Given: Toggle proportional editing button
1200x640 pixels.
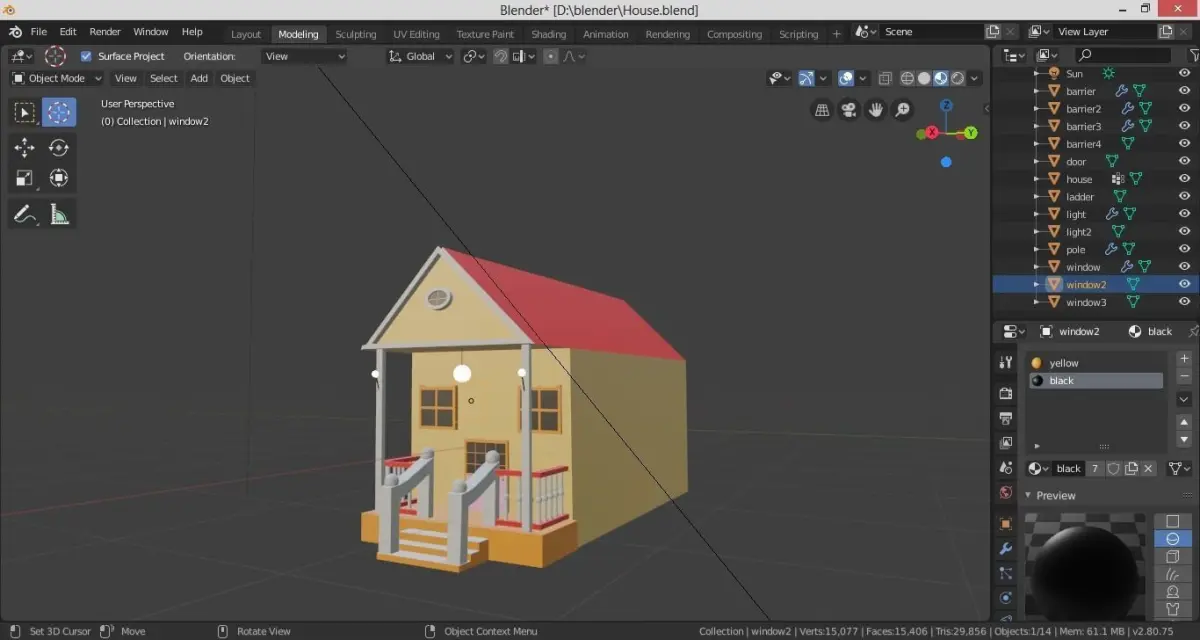Looking at the screenshot, I should pyautogui.click(x=550, y=56).
